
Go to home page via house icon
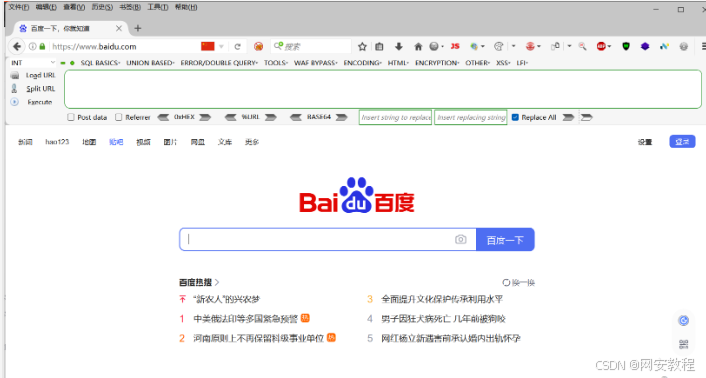point(418,46)
